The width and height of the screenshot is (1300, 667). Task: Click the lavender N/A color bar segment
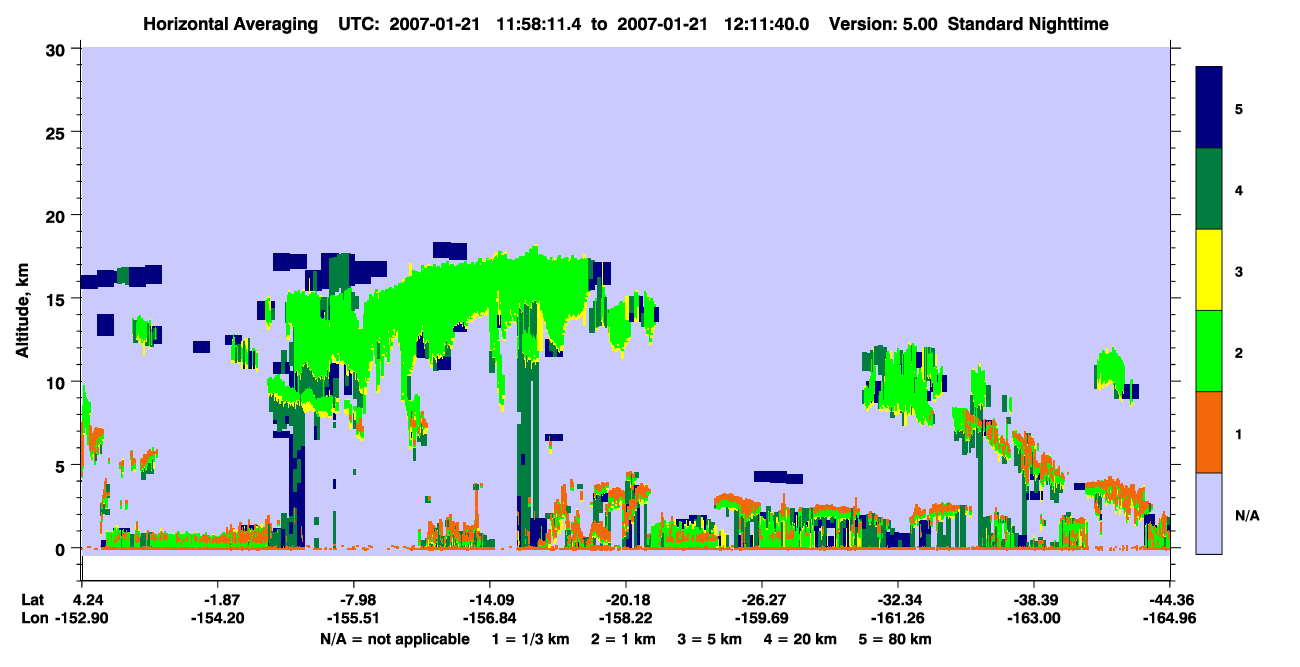tap(1209, 513)
